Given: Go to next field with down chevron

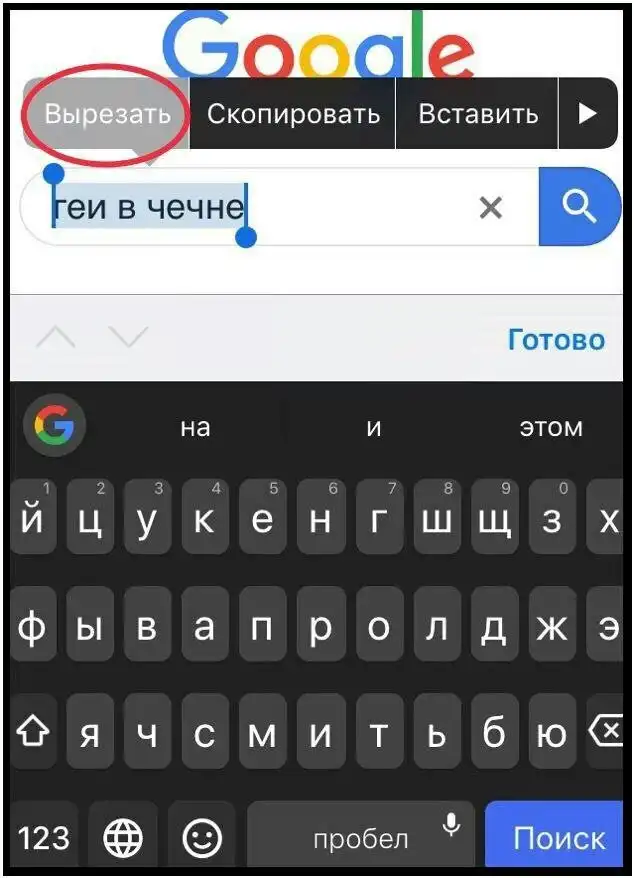Looking at the screenshot, I should [x=129, y=337].
